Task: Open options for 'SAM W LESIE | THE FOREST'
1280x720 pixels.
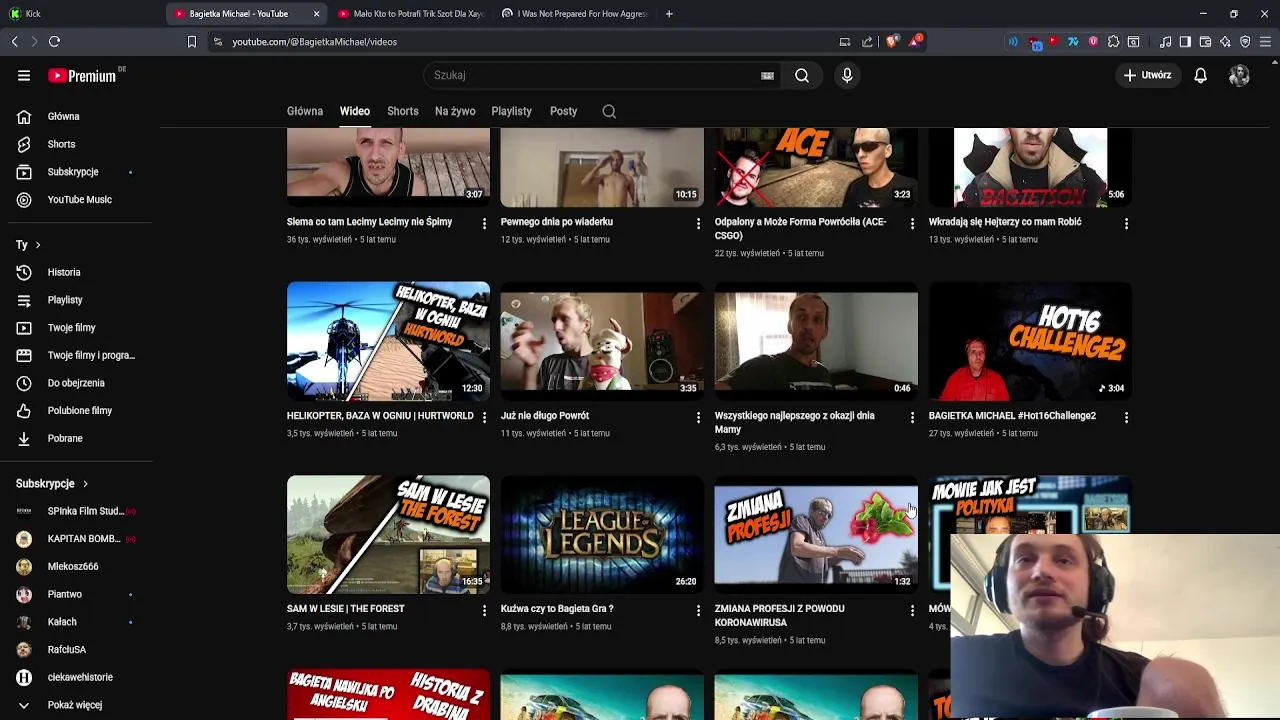Action: point(484,610)
